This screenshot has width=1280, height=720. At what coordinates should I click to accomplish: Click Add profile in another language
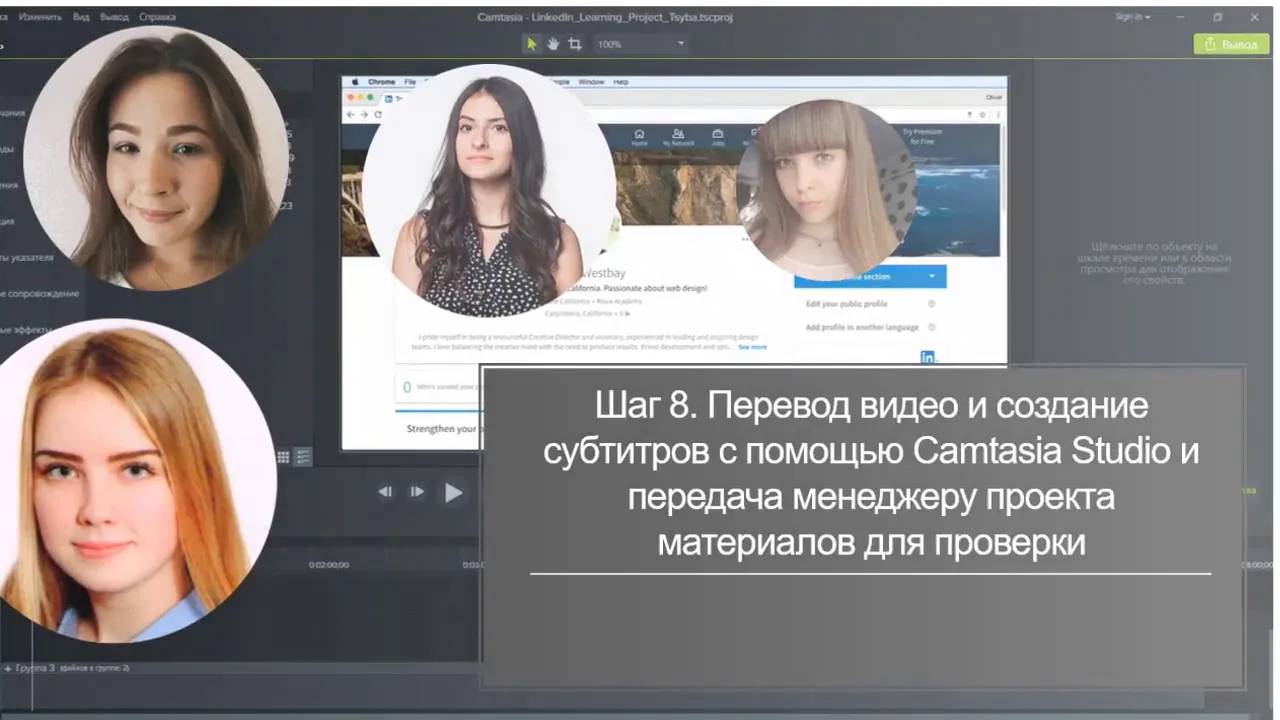(862, 328)
